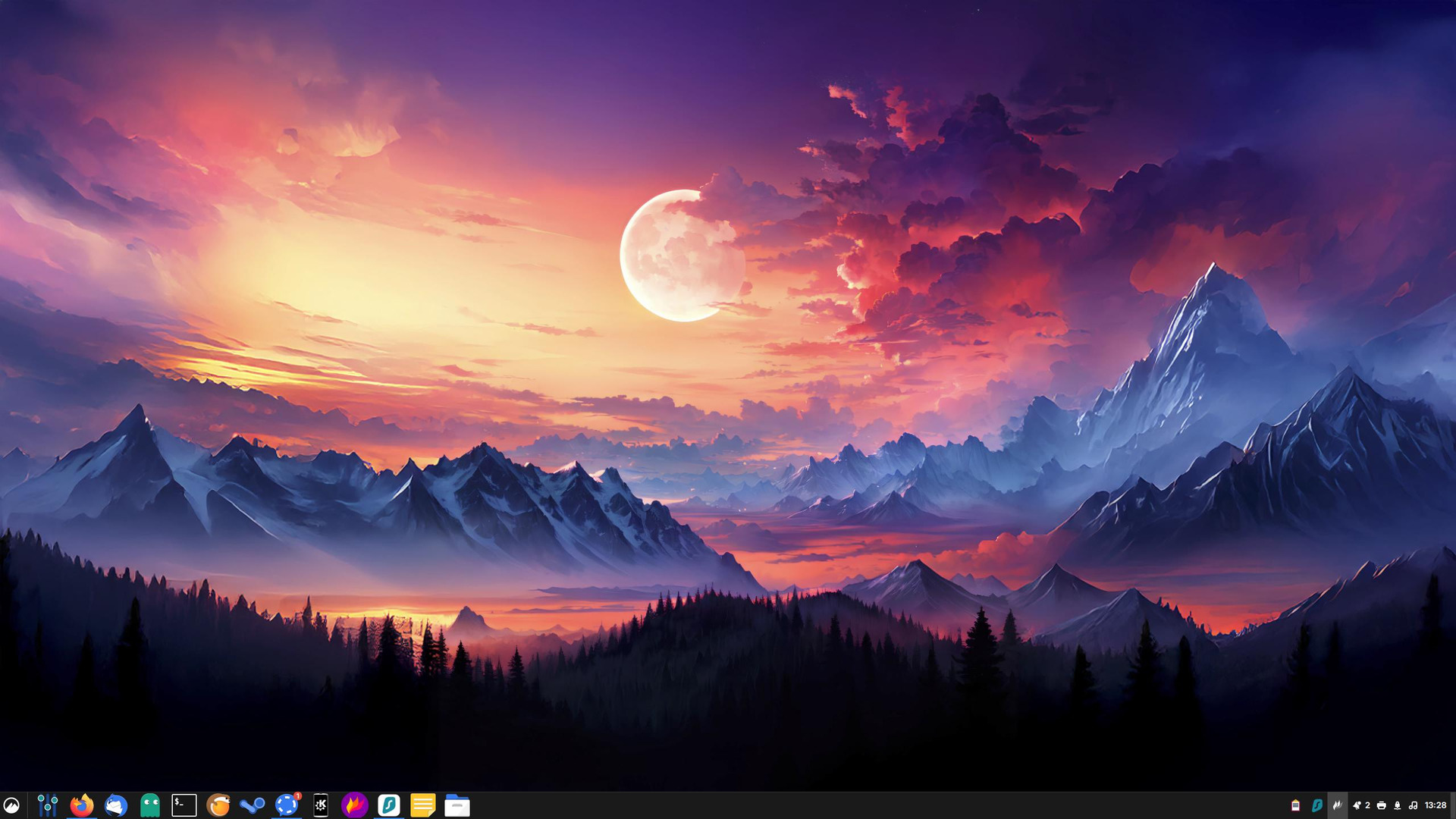Open the audio mixer sliders app

(x=47, y=805)
